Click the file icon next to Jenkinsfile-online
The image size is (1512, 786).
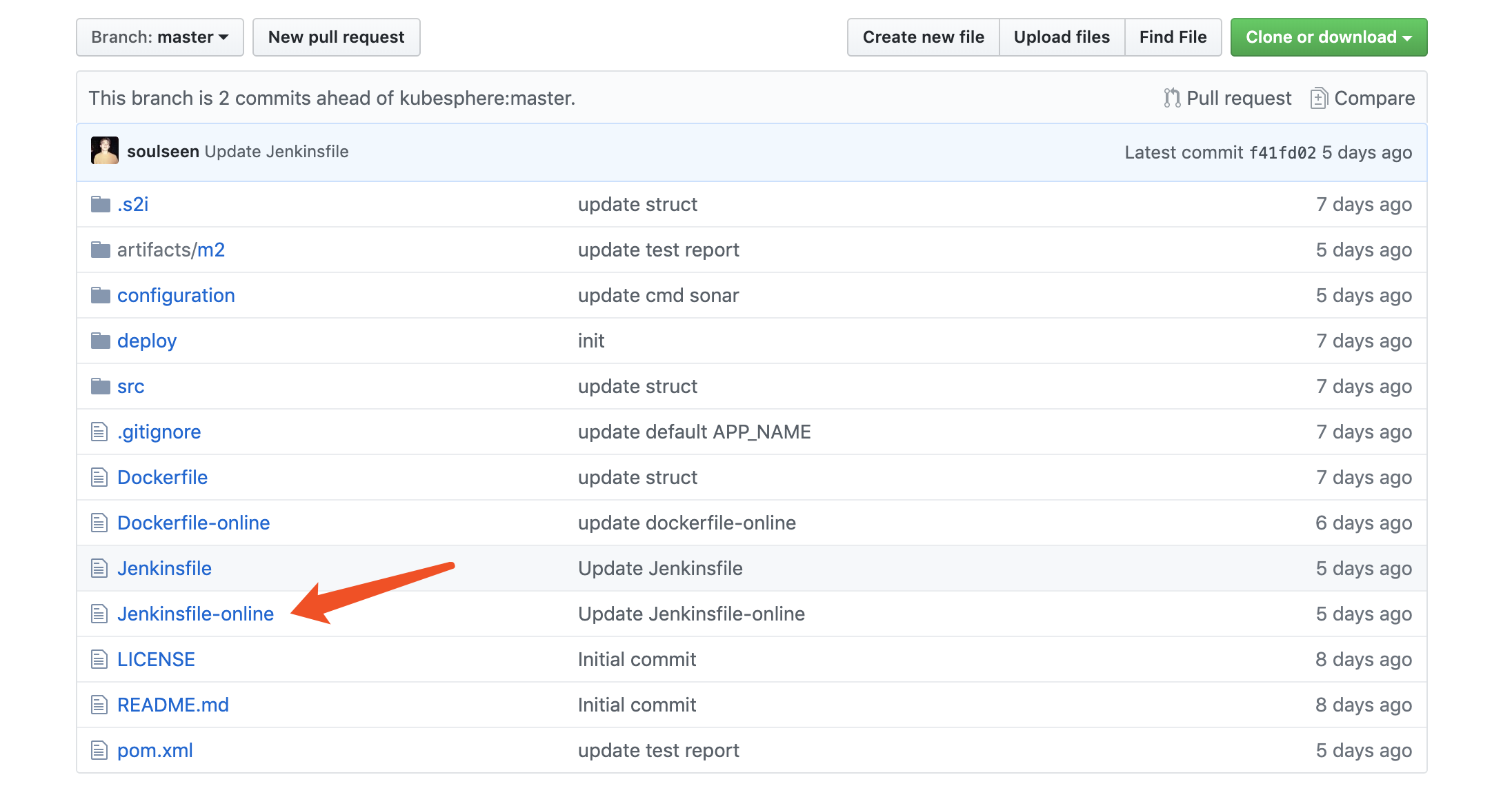[x=99, y=614]
